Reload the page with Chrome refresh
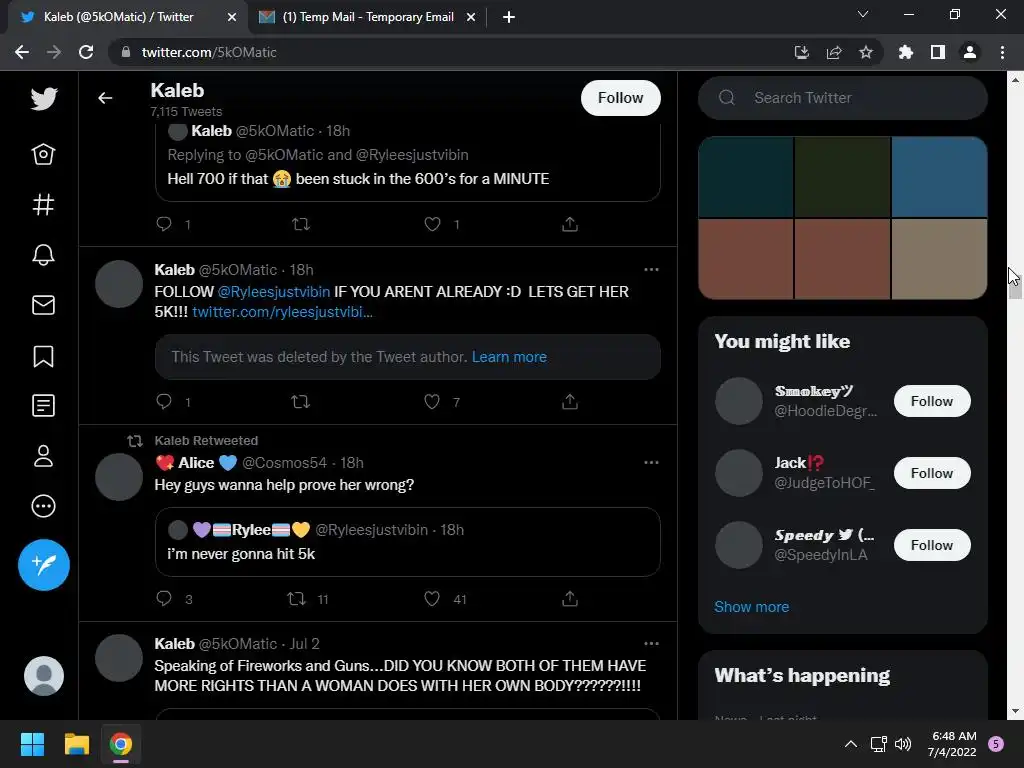 (86, 52)
